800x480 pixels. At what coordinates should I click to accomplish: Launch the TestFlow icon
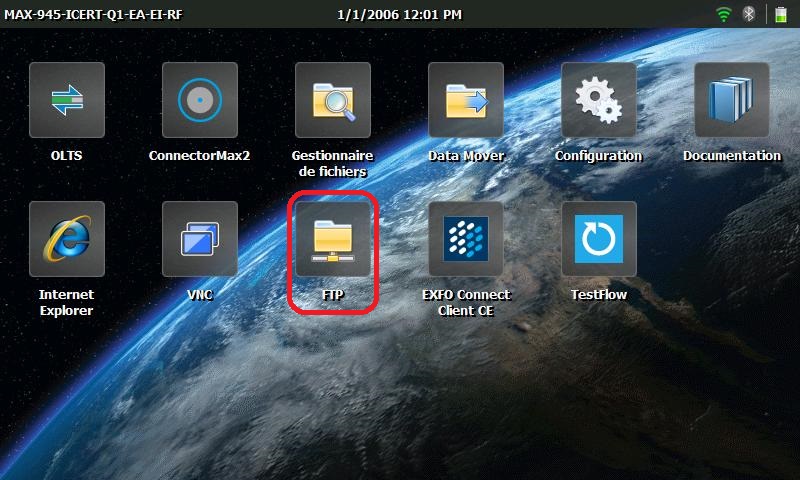point(599,239)
